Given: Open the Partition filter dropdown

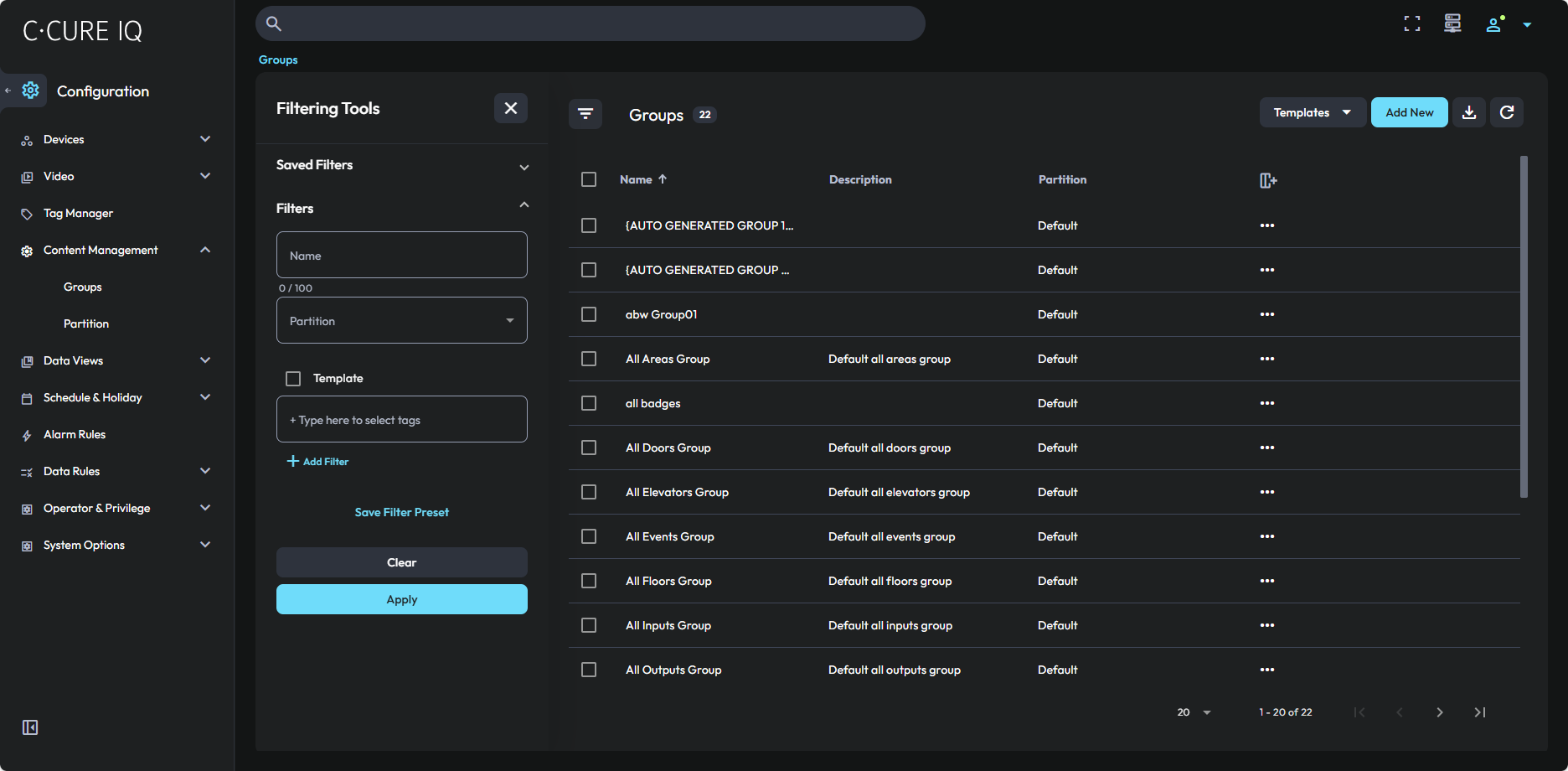Looking at the screenshot, I should pos(402,321).
